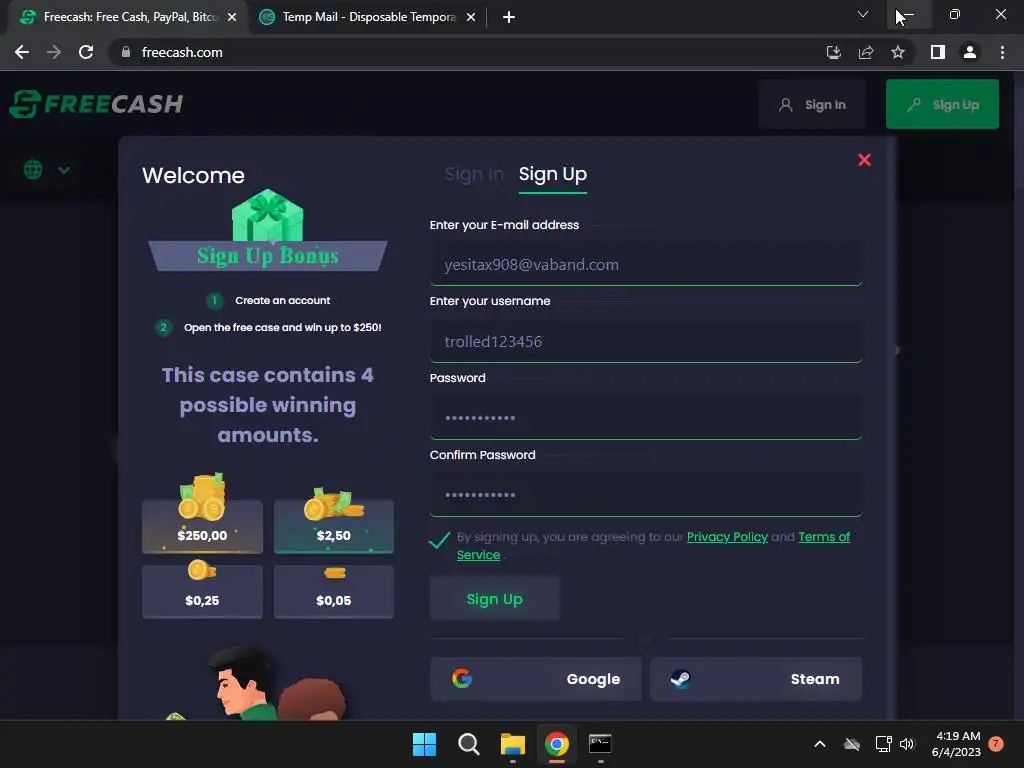Open the Chrome three-dot menu

tap(1002, 52)
